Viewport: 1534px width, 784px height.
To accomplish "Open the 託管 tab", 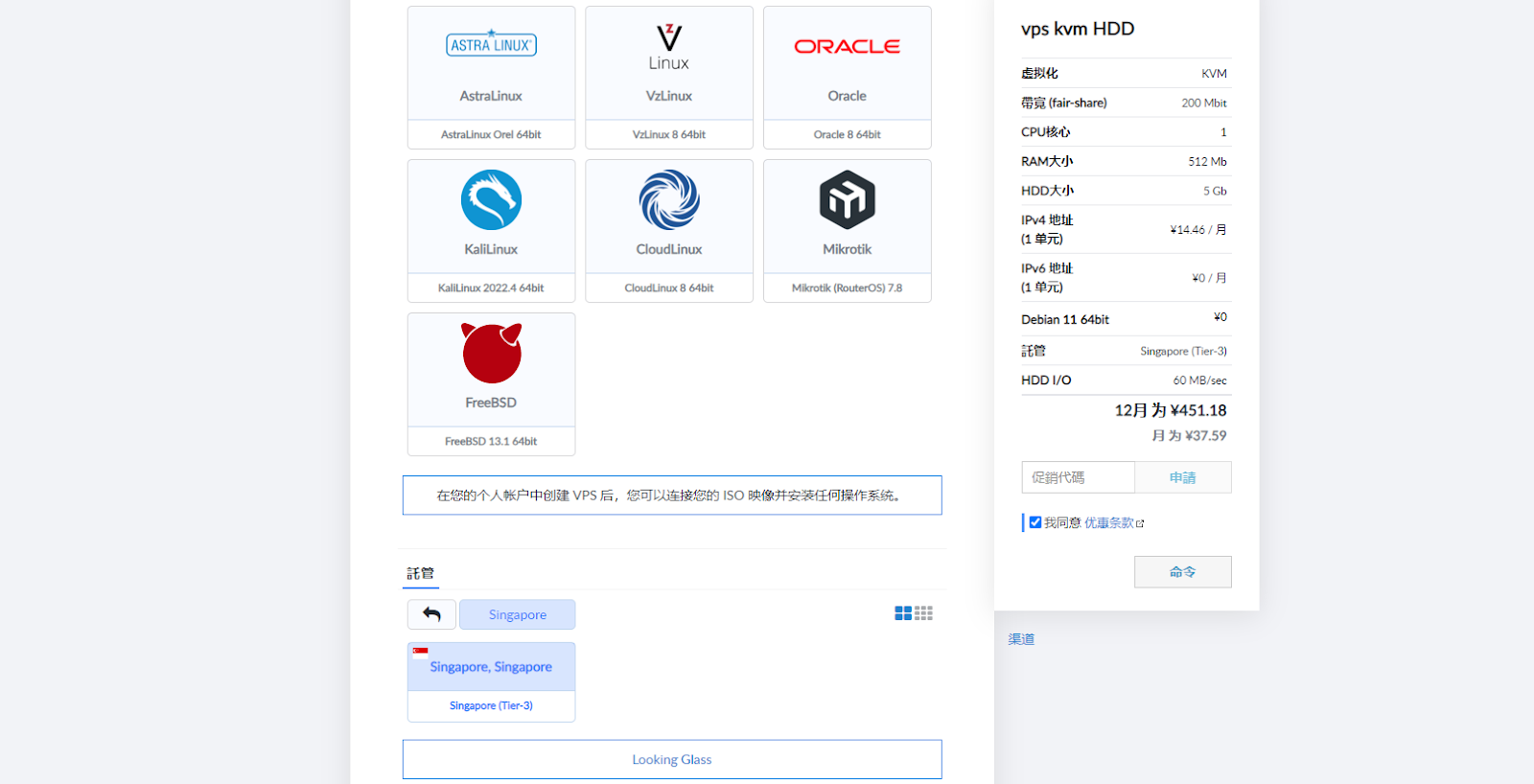I will (420, 573).
